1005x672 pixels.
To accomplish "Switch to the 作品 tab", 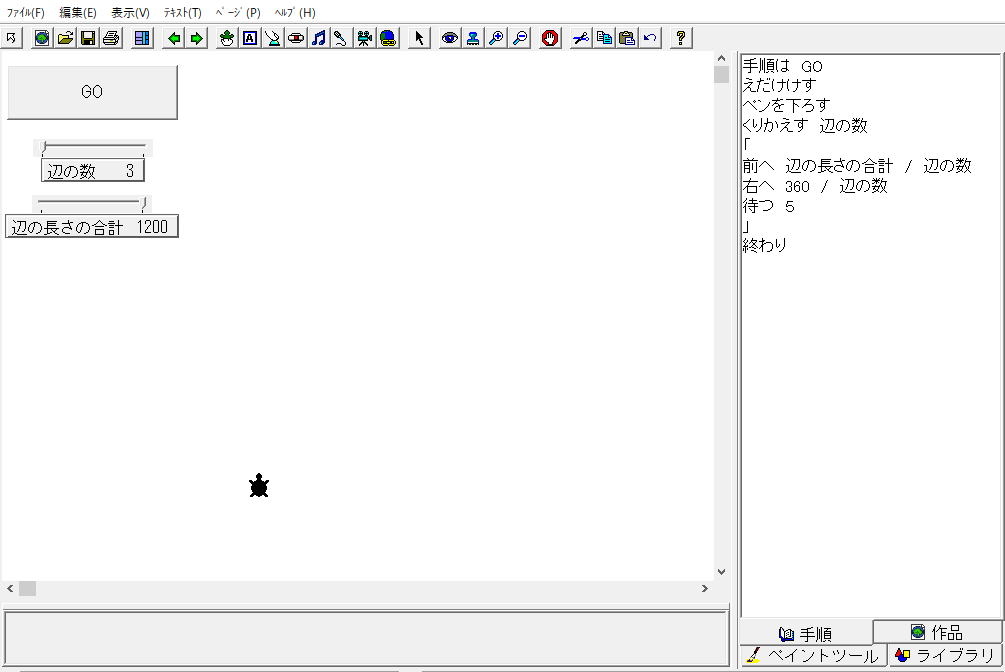I will (937, 632).
